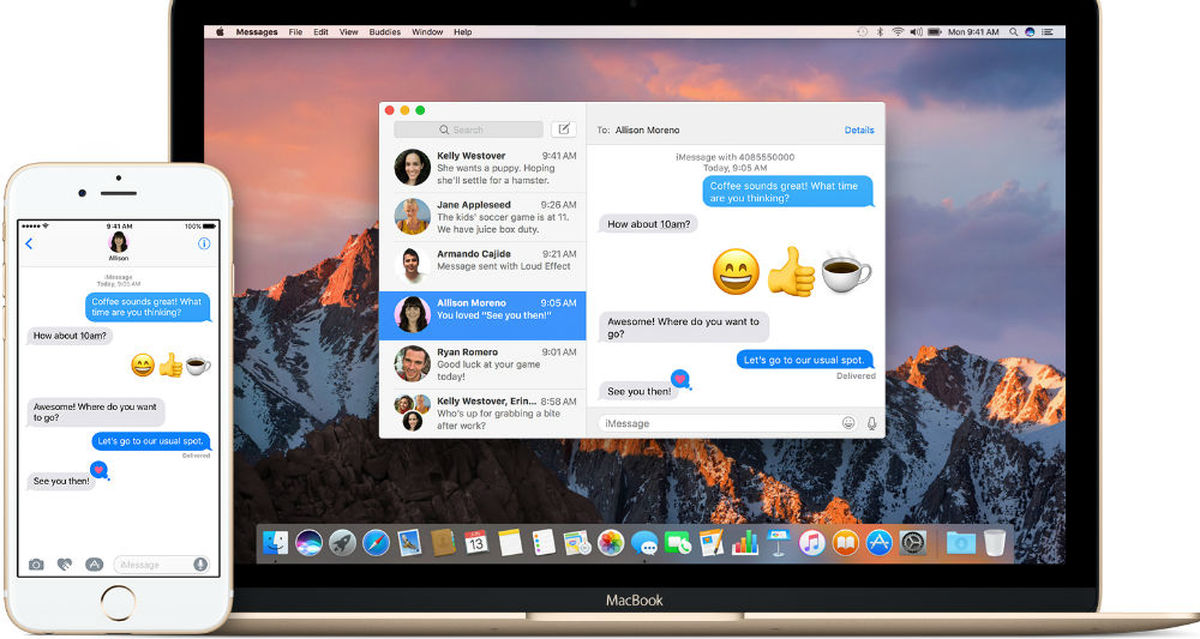
Task: Launch Keynote from the Dock
Action: pos(778,543)
